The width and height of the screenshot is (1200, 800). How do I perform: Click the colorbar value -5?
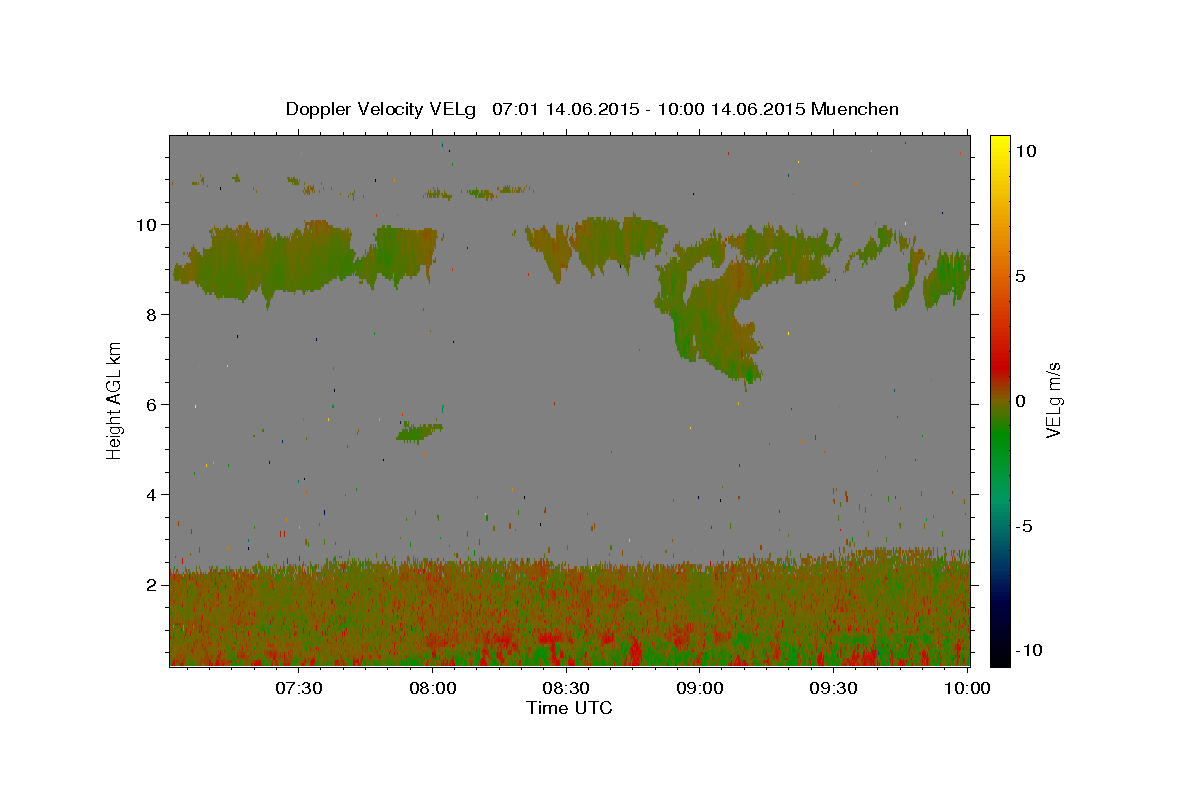tap(1024, 526)
